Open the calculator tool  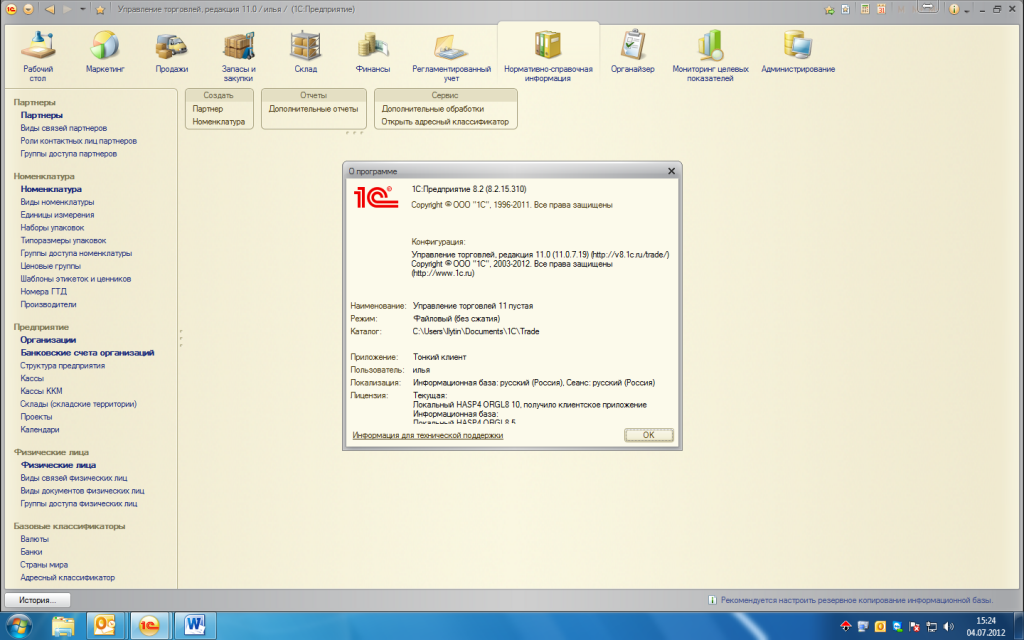865,9
